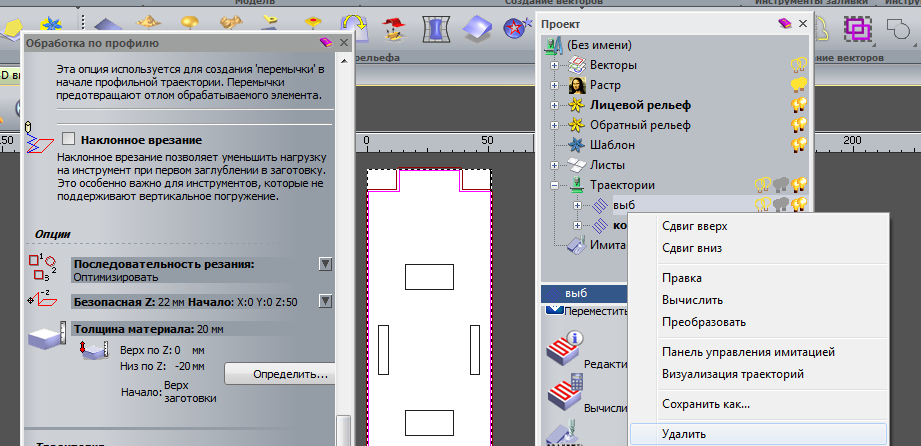Expand the Обратный рельеф tree node
The height and width of the screenshot is (446, 921).
pyautogui.click(x=554, y=125)
